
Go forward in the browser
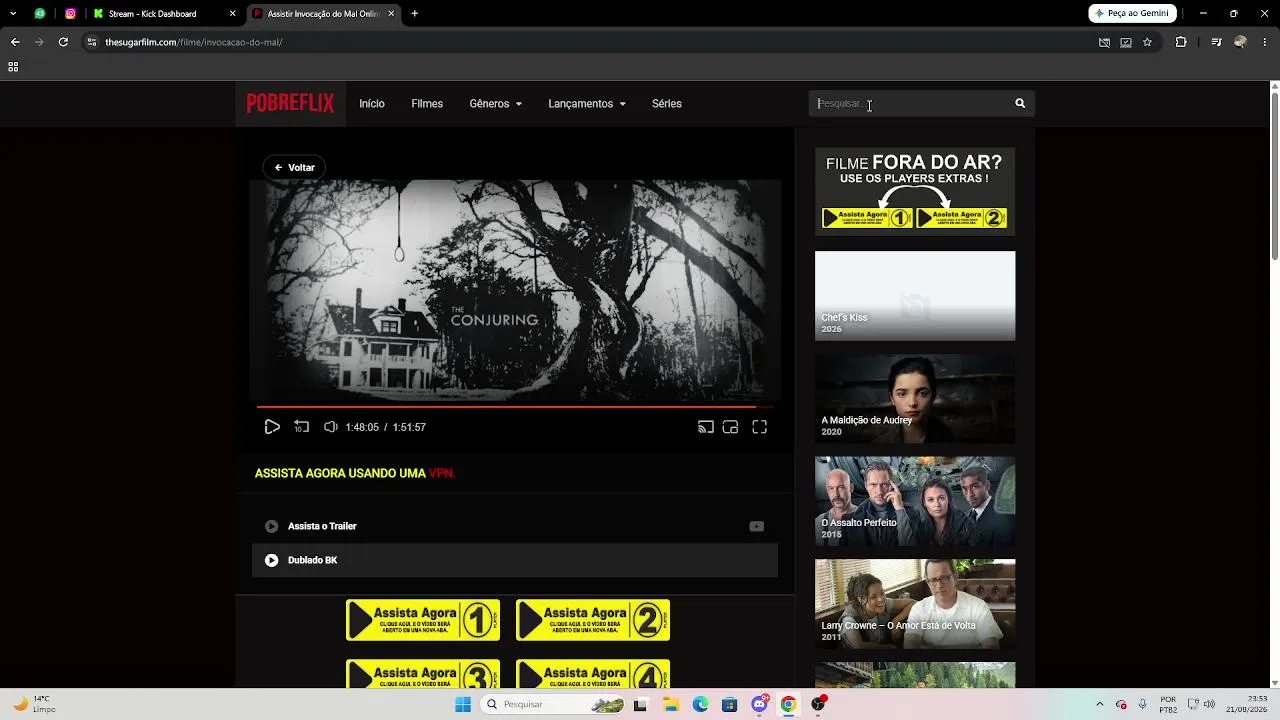tap(39, 42)
